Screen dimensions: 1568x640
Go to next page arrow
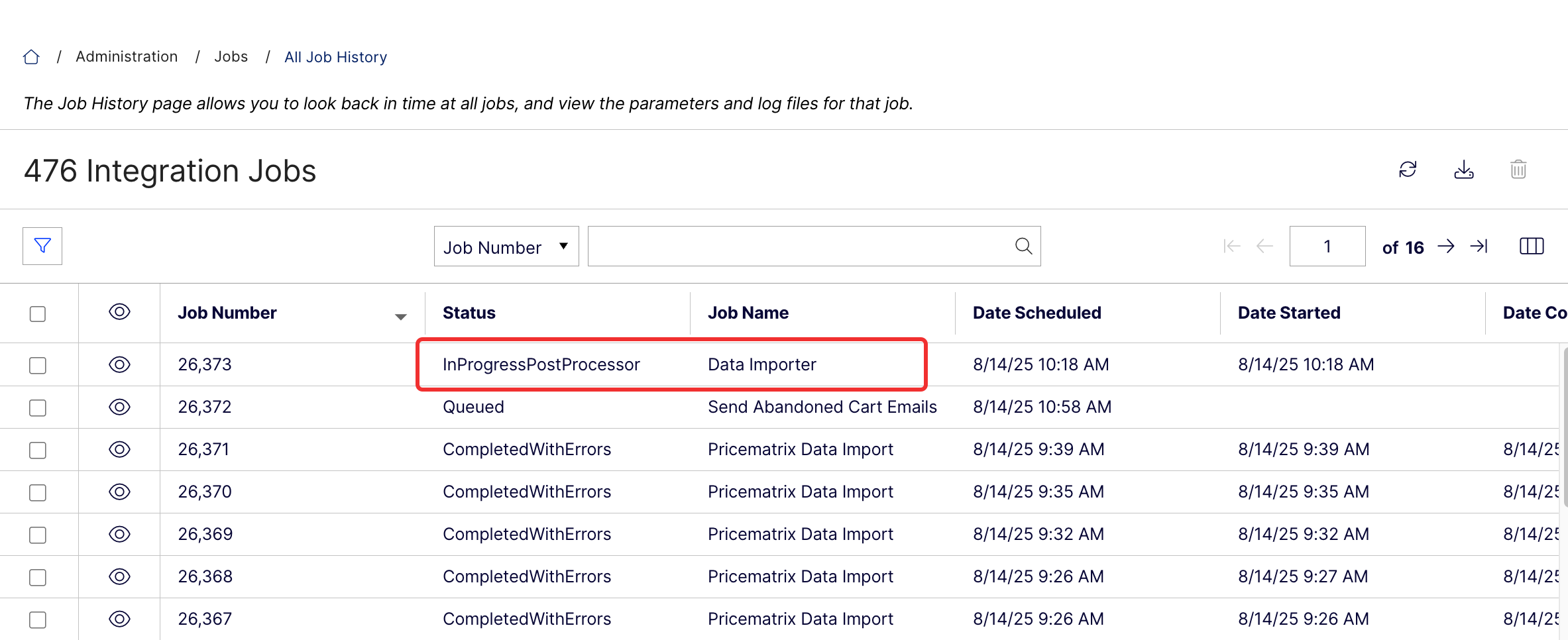[x=1446, y=246]
